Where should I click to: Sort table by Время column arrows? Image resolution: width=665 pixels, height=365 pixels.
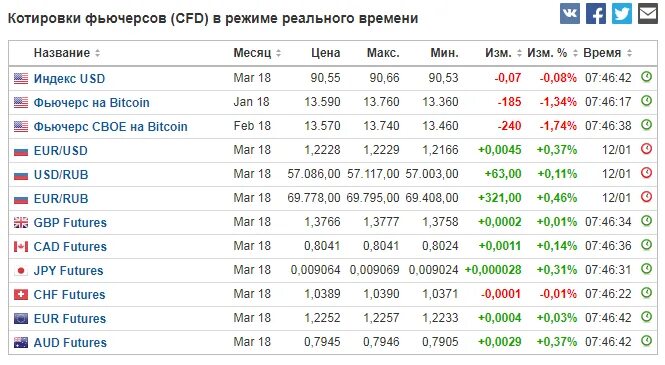(629, 53)
